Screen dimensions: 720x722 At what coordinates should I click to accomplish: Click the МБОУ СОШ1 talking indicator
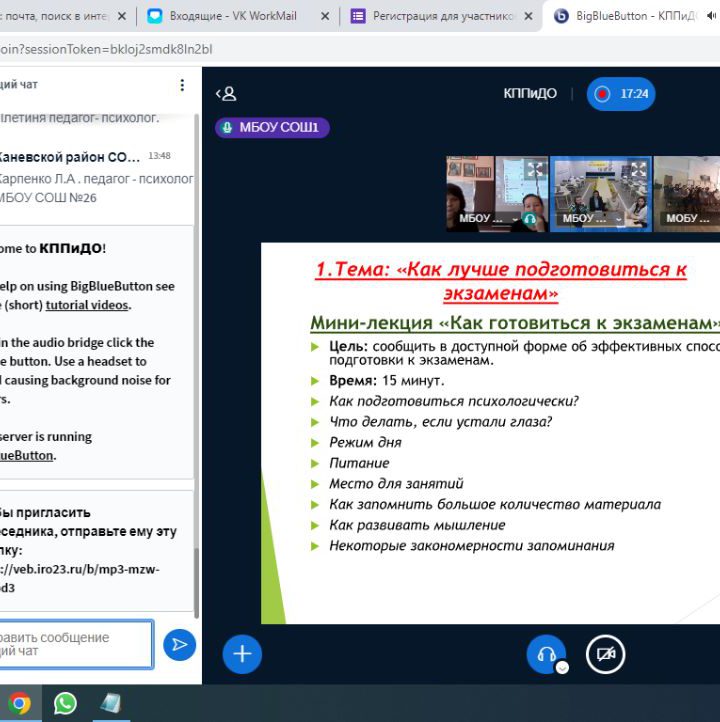272,128
